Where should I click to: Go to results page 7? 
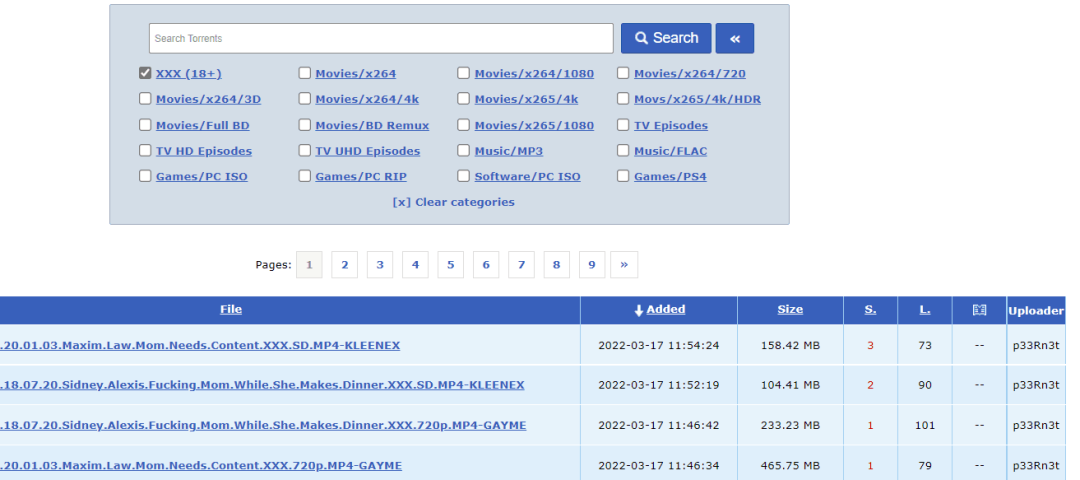coord(521,264)
